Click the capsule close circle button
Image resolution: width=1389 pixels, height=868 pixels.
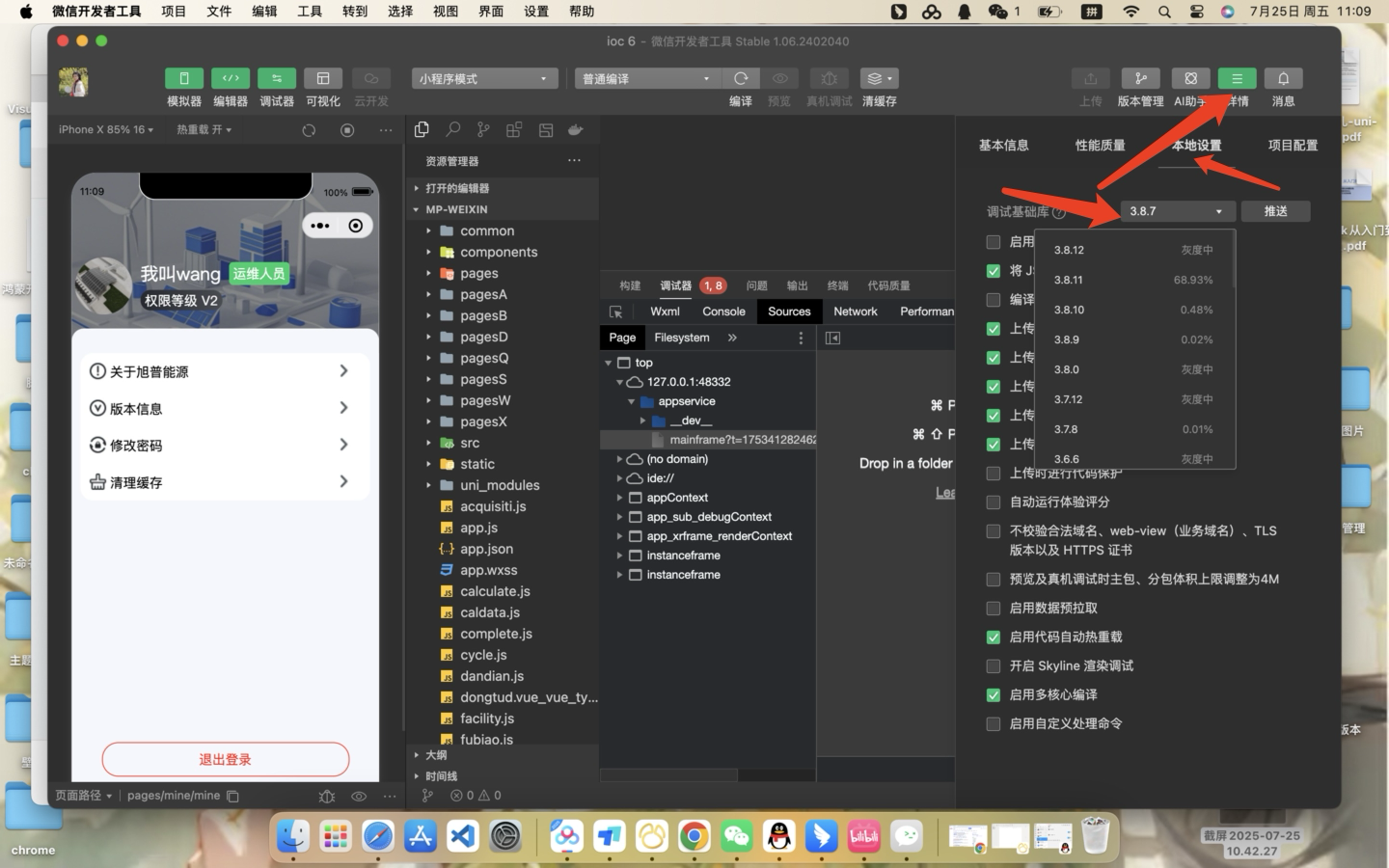pos(356,226)
